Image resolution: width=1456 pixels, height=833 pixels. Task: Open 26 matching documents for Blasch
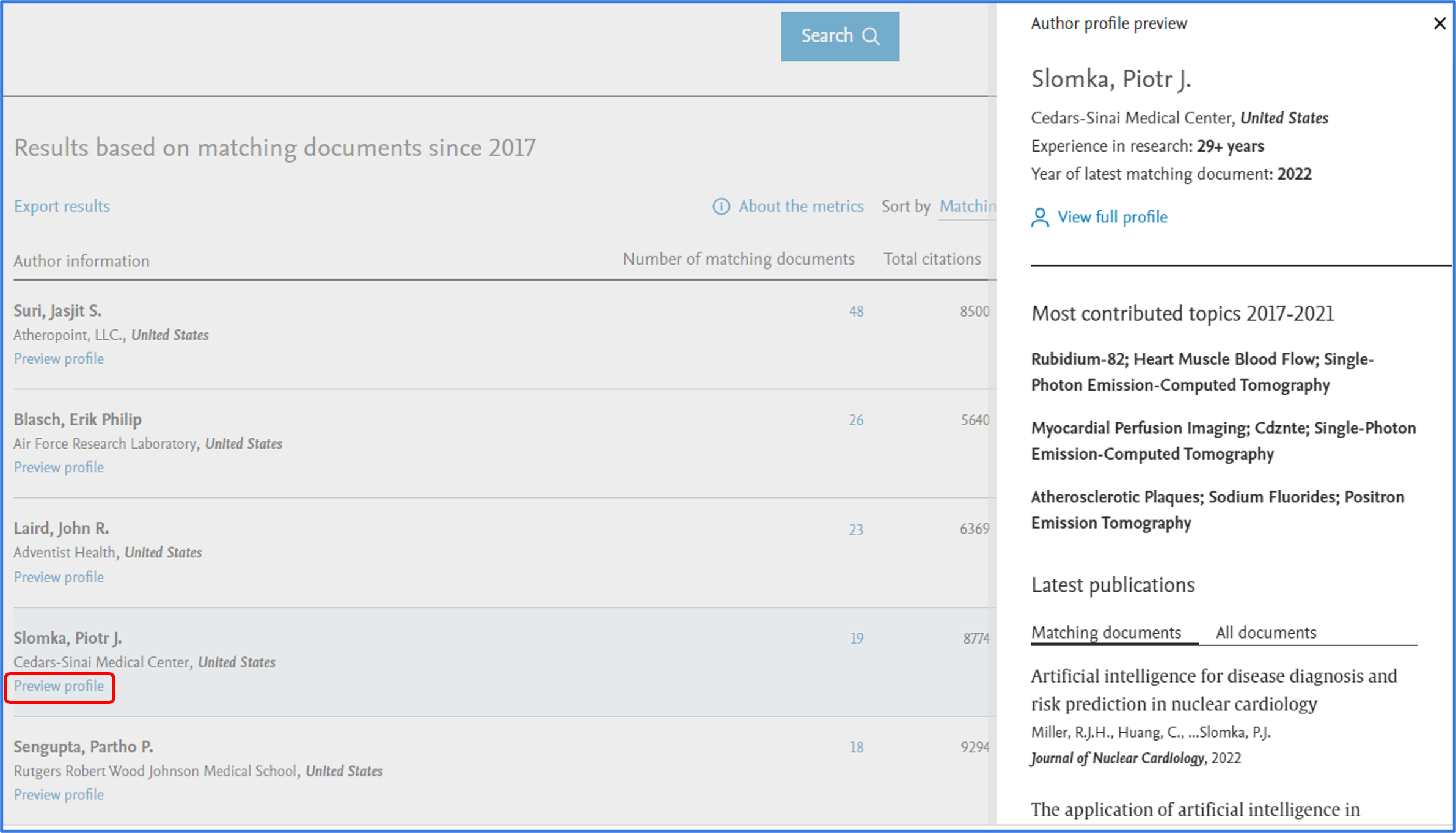(x=856, y=420)
